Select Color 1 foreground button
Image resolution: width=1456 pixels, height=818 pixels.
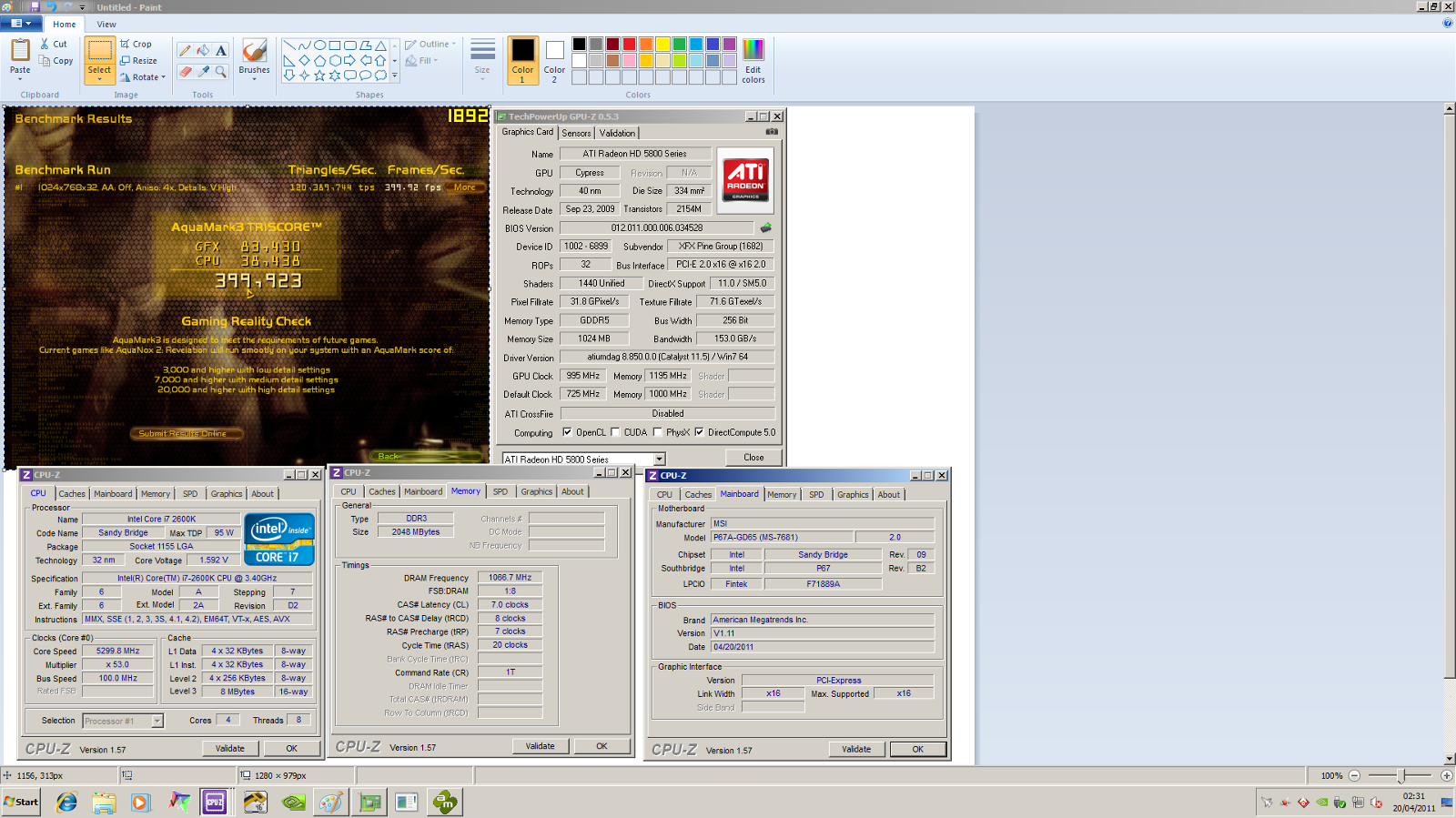coord(522,61)
